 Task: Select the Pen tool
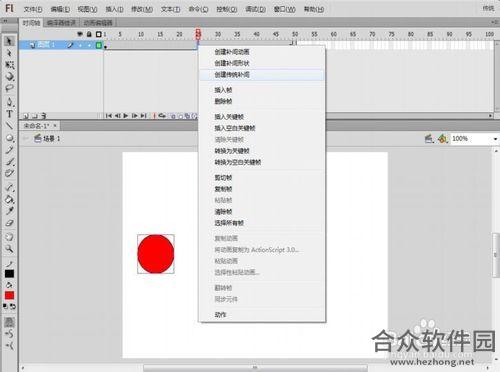(x=9, y=102)
